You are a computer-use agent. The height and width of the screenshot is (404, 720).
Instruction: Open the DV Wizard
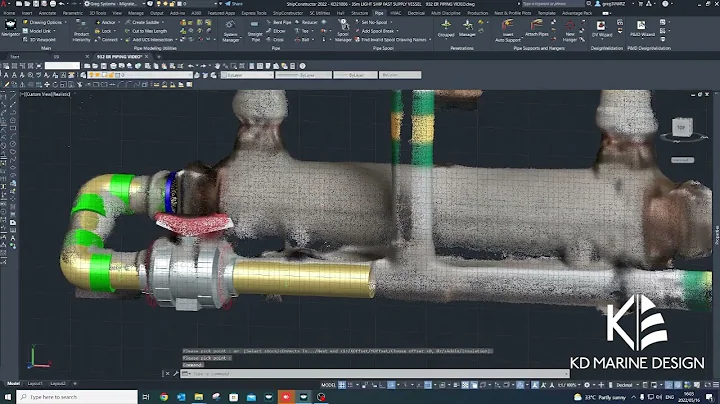pos(601,28)
